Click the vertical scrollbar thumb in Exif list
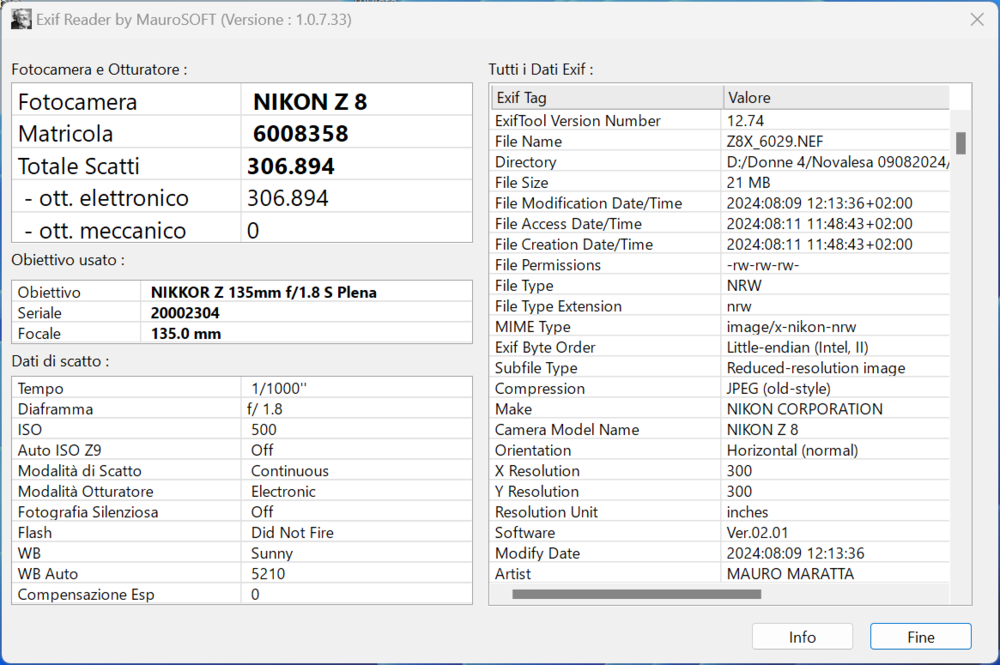 (960, 143)
